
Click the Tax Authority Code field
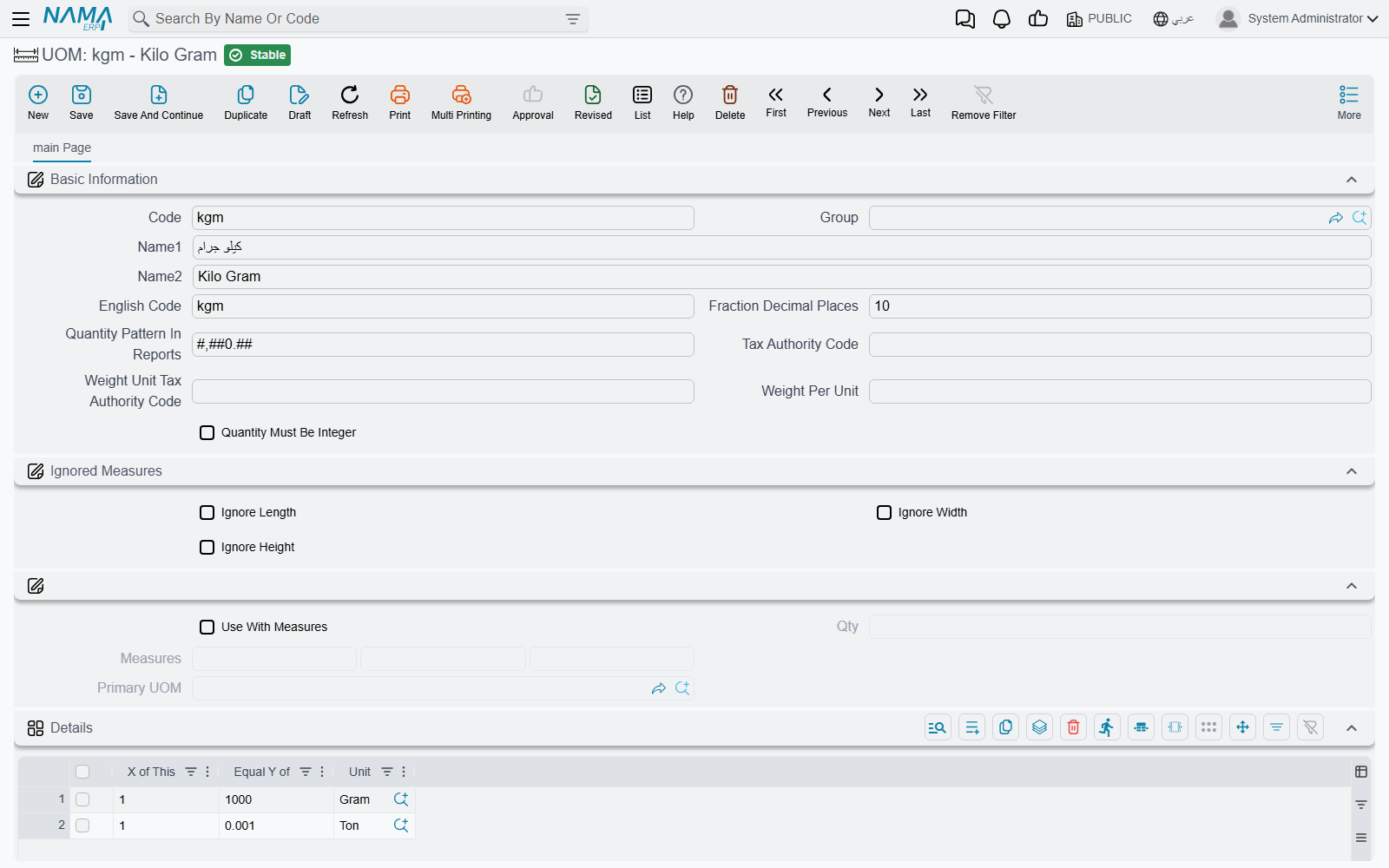coord(1120,345)
